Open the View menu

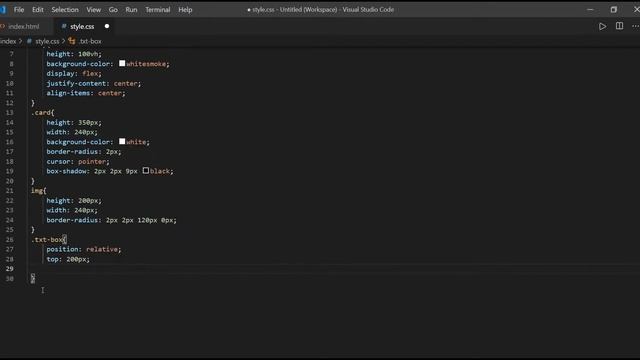pos(93,9)
